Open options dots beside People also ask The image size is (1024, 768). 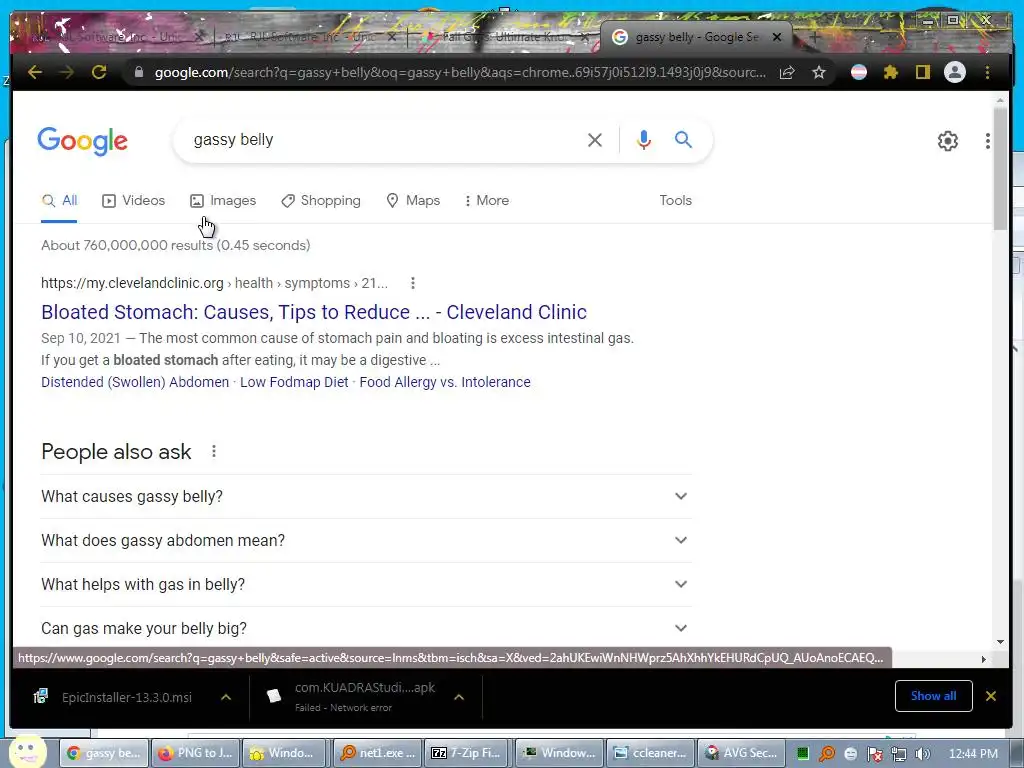214,451
